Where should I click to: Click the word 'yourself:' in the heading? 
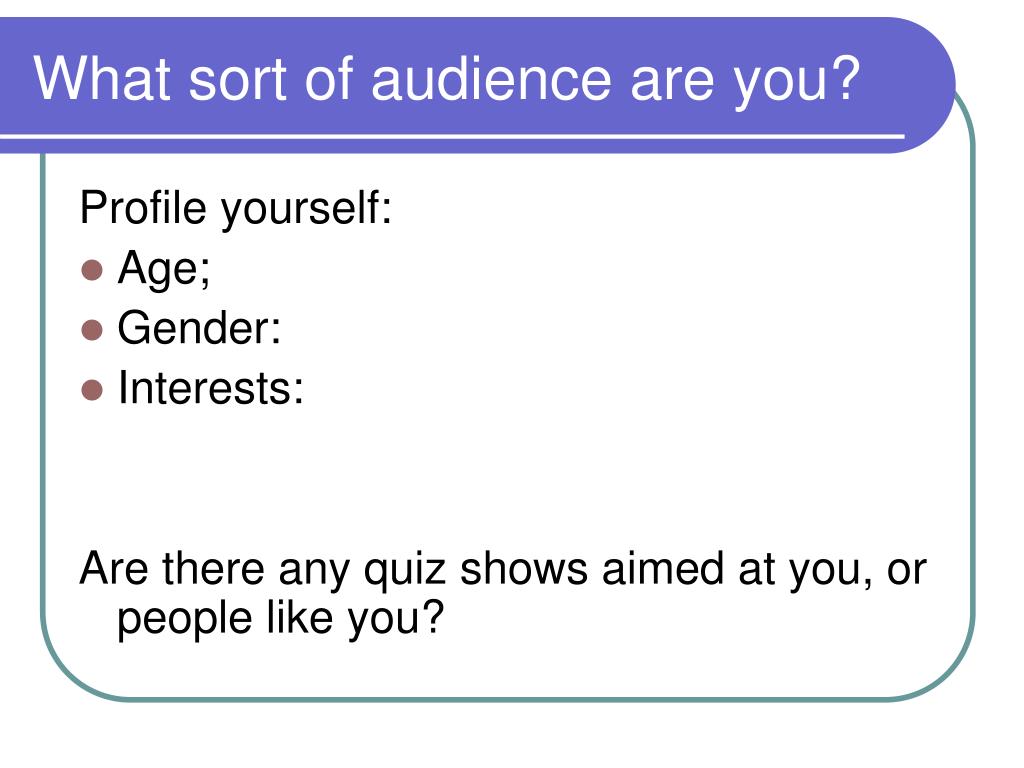pos(306,209)
